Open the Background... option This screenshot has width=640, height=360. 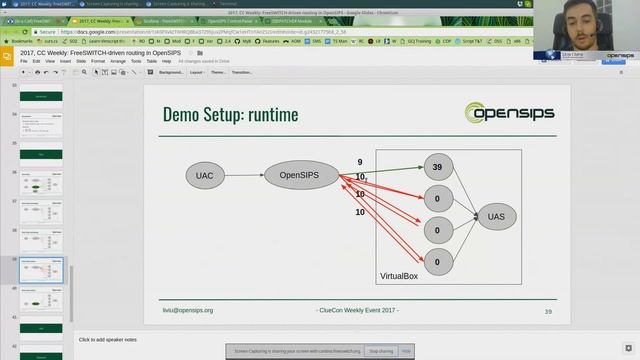click(x=171, y=72)
